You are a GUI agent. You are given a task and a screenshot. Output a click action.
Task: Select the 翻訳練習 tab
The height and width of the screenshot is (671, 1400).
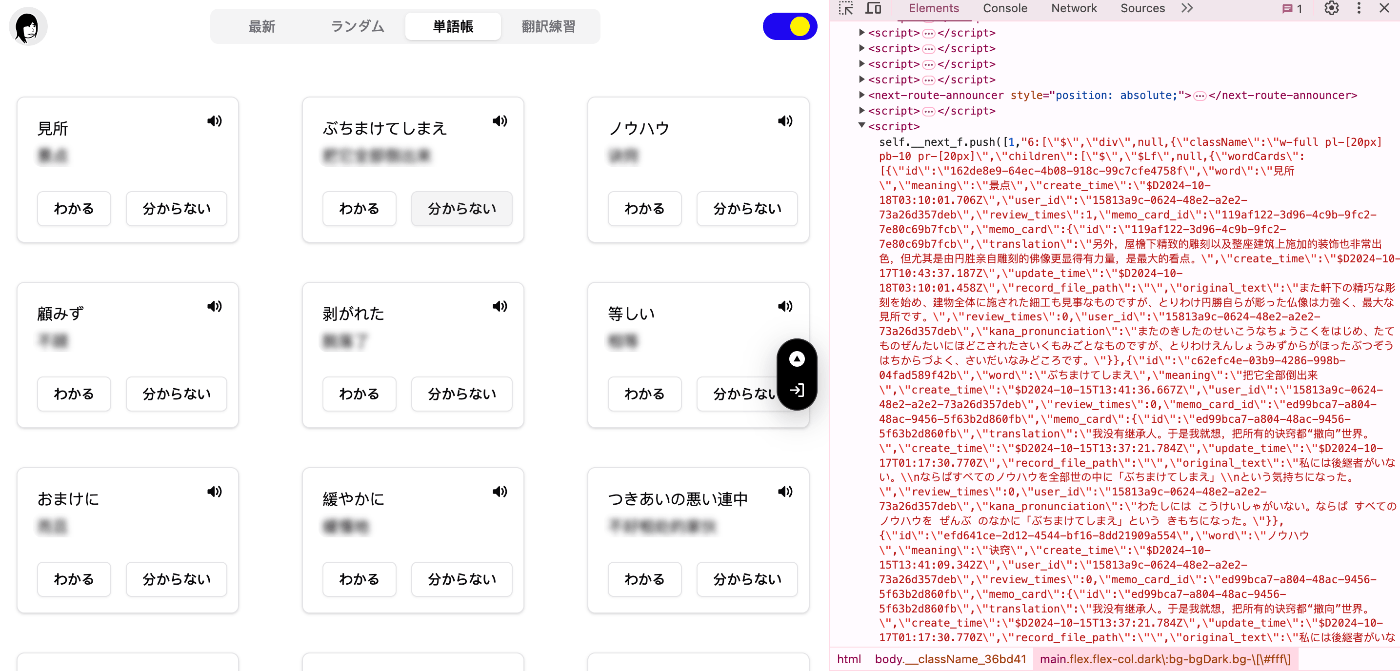(549, 27)
